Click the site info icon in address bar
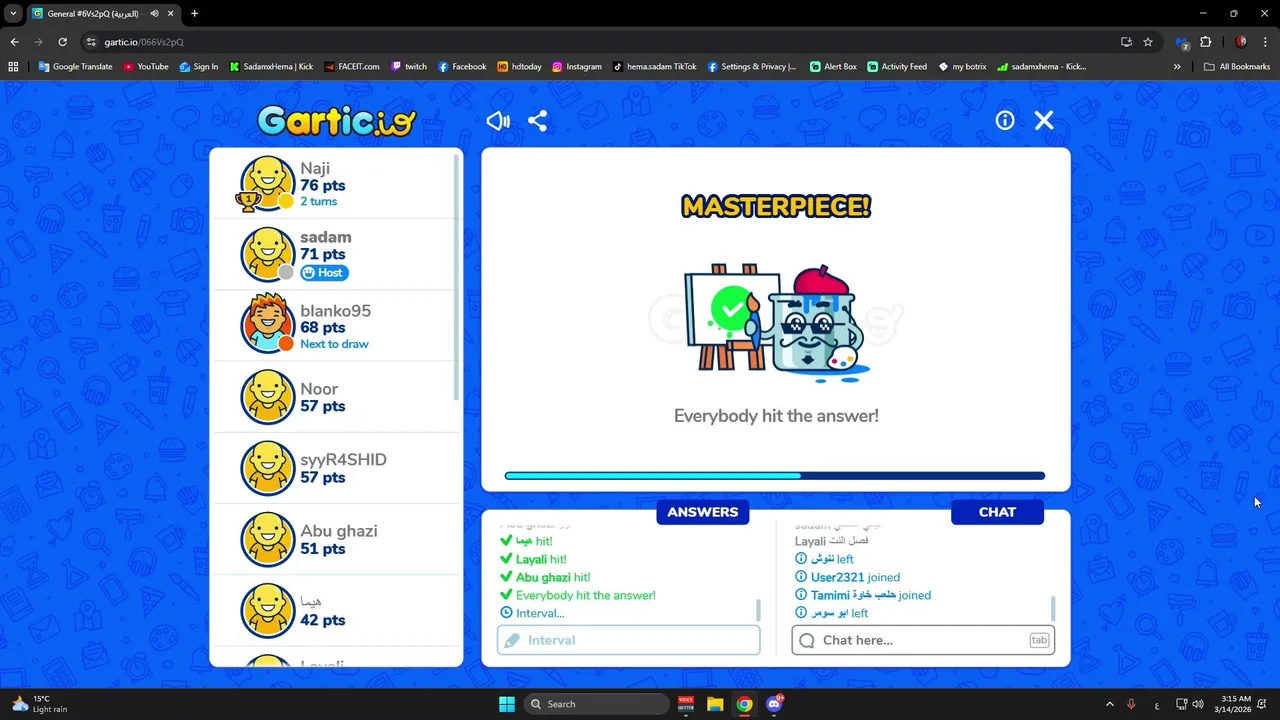The width and height of the screenshot is (1280, 720). pyautogui.click(x=91, y=42)
